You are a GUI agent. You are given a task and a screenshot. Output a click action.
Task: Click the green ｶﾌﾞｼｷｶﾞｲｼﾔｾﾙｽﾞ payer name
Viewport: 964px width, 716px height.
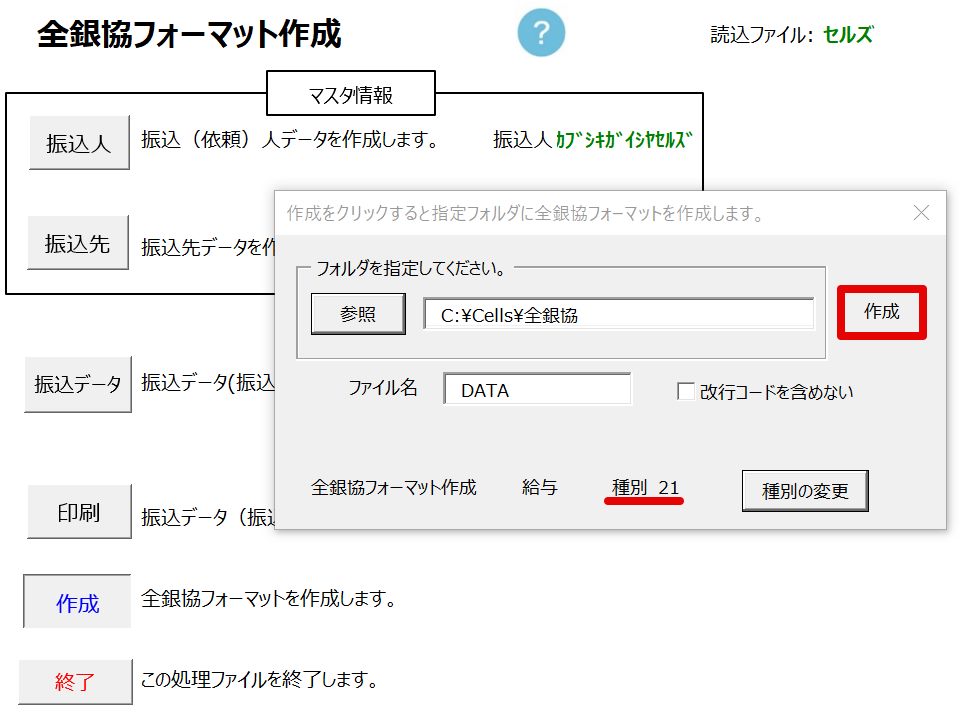pyautogui.click(x=624, y=140)
